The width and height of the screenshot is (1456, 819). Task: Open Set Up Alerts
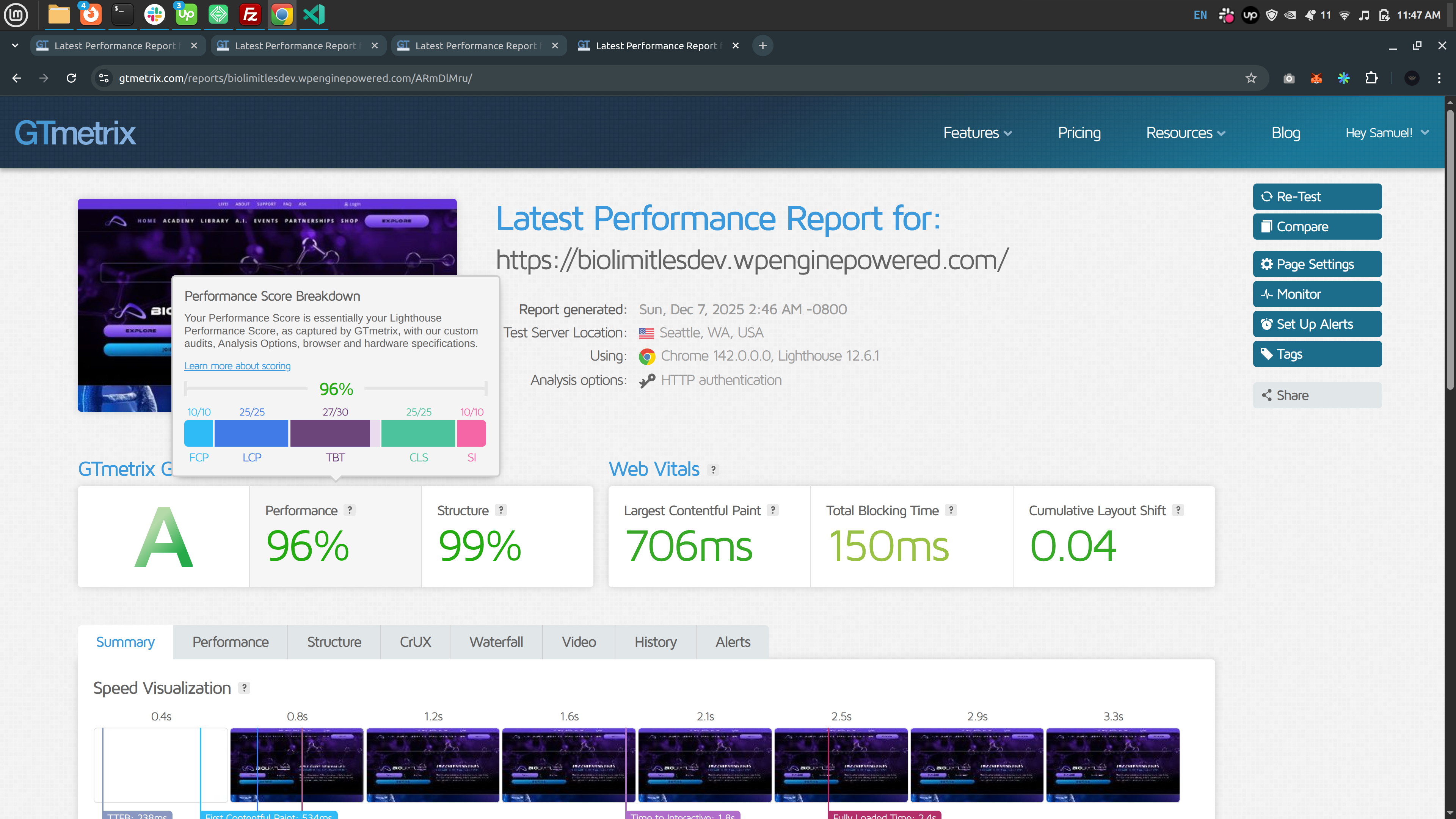click(1316, 324)
